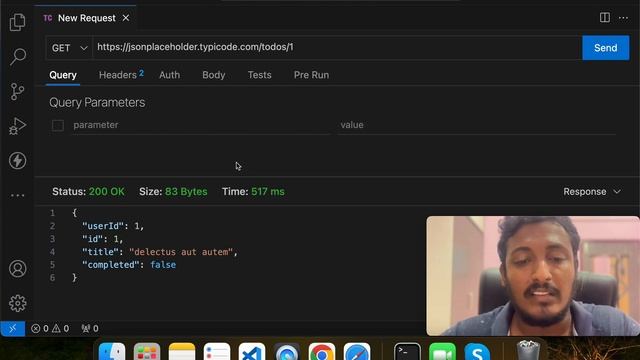Show errors and warnings count in status bar

(50, 329)
